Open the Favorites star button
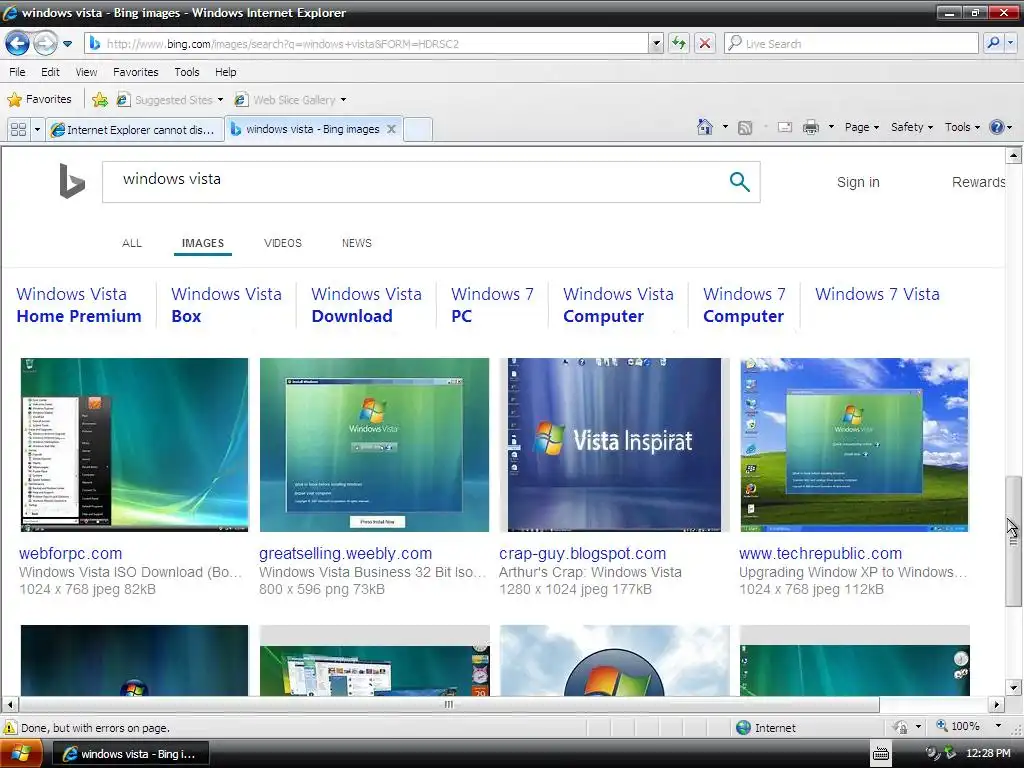The width and height of the screenshot is (1024, 768). pos(39,99)
